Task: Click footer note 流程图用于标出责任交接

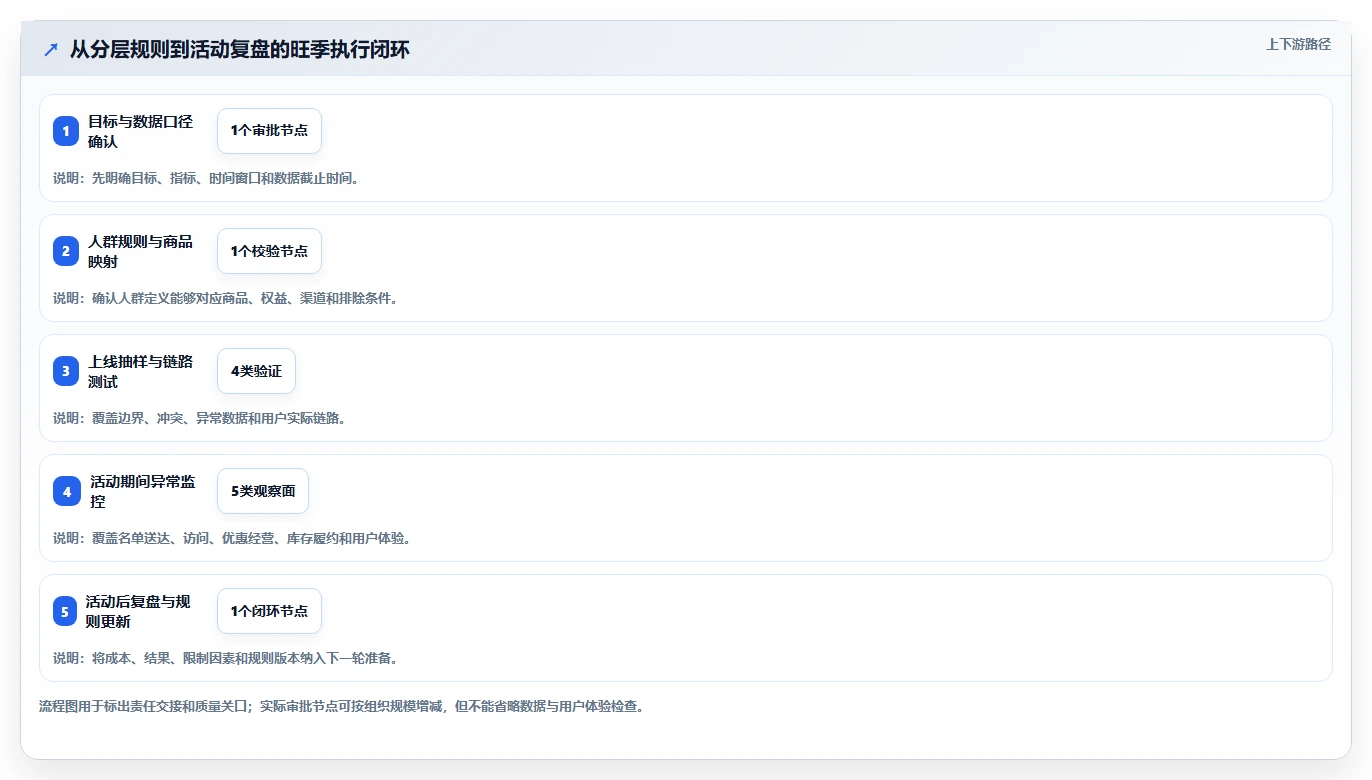Action: (342, 706)
